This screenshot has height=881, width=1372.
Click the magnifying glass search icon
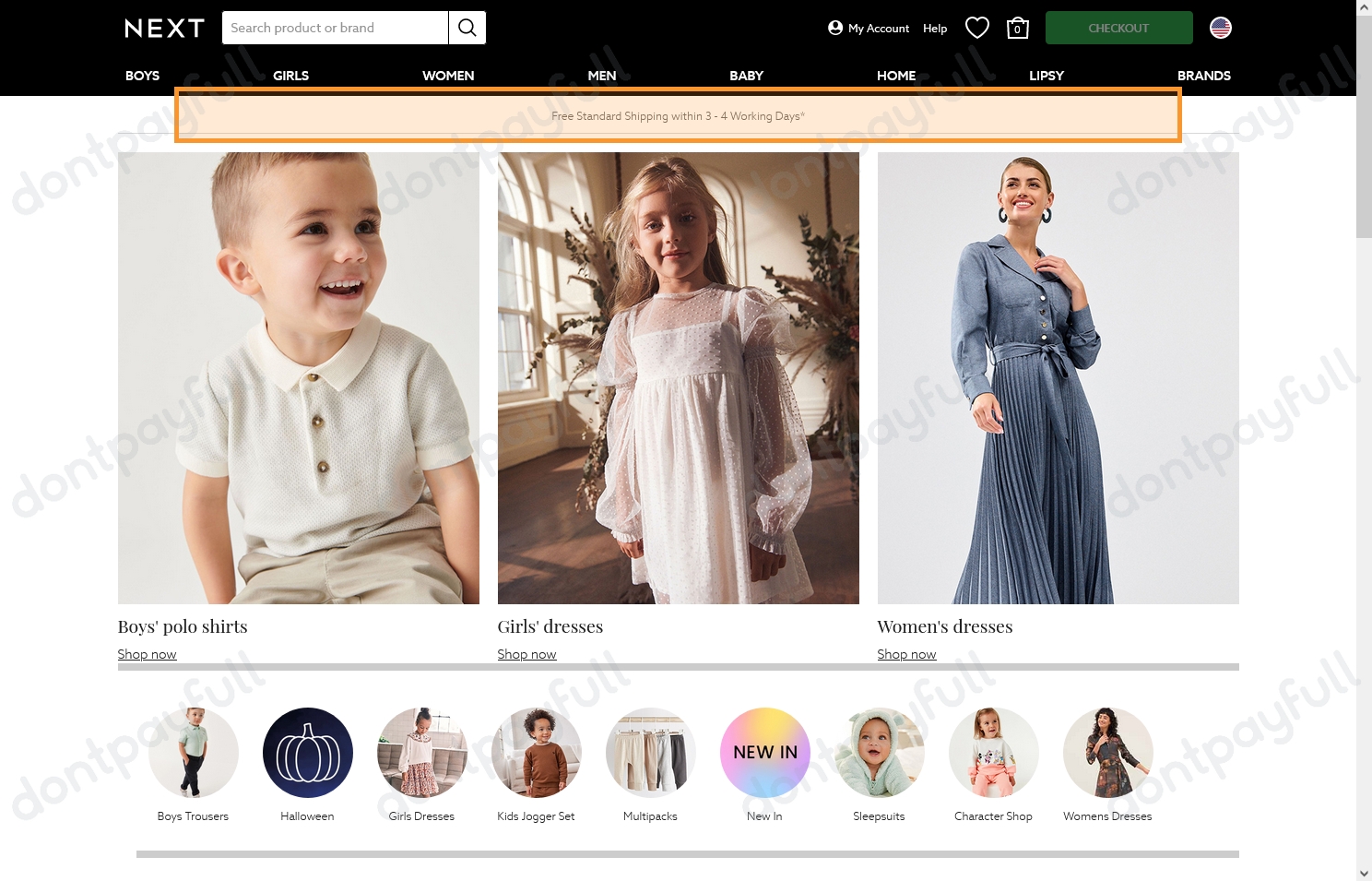(467, 28)
